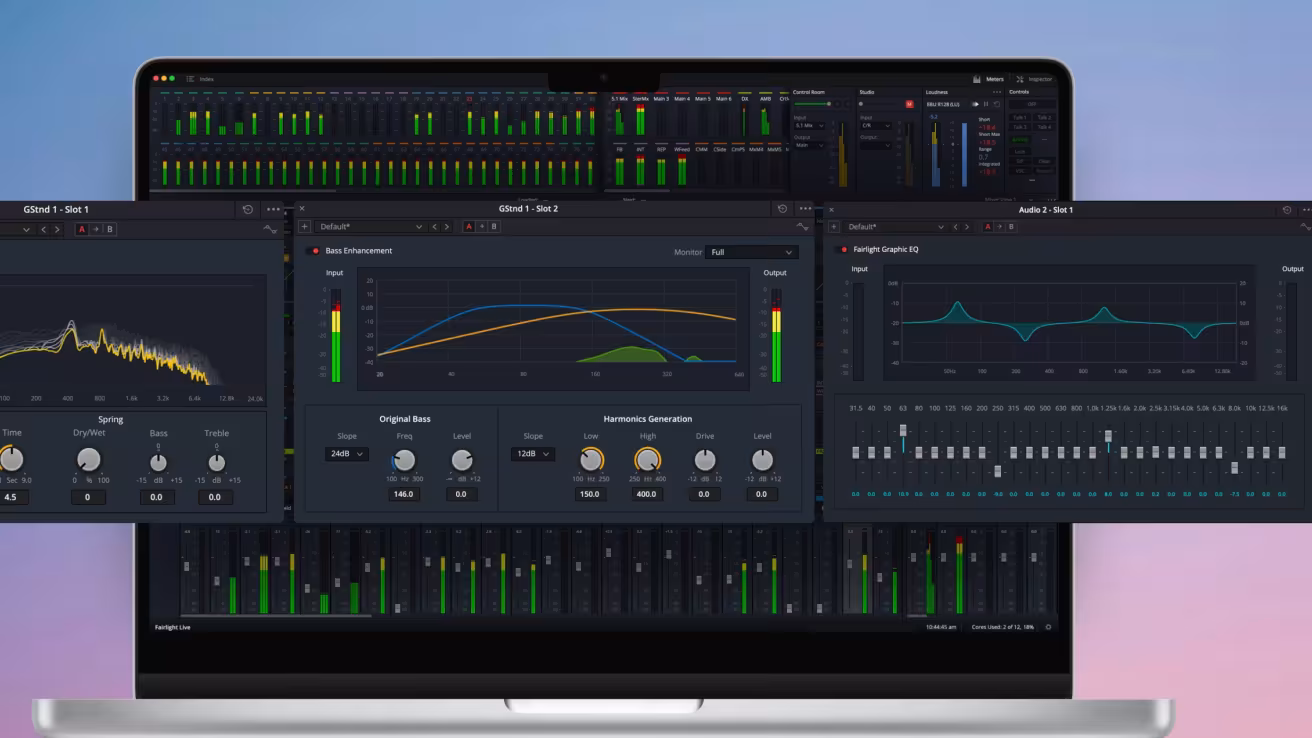Select state A in Audio 2 - Slot 1
Screen dimensions: 1312x738
pos(989,227)
